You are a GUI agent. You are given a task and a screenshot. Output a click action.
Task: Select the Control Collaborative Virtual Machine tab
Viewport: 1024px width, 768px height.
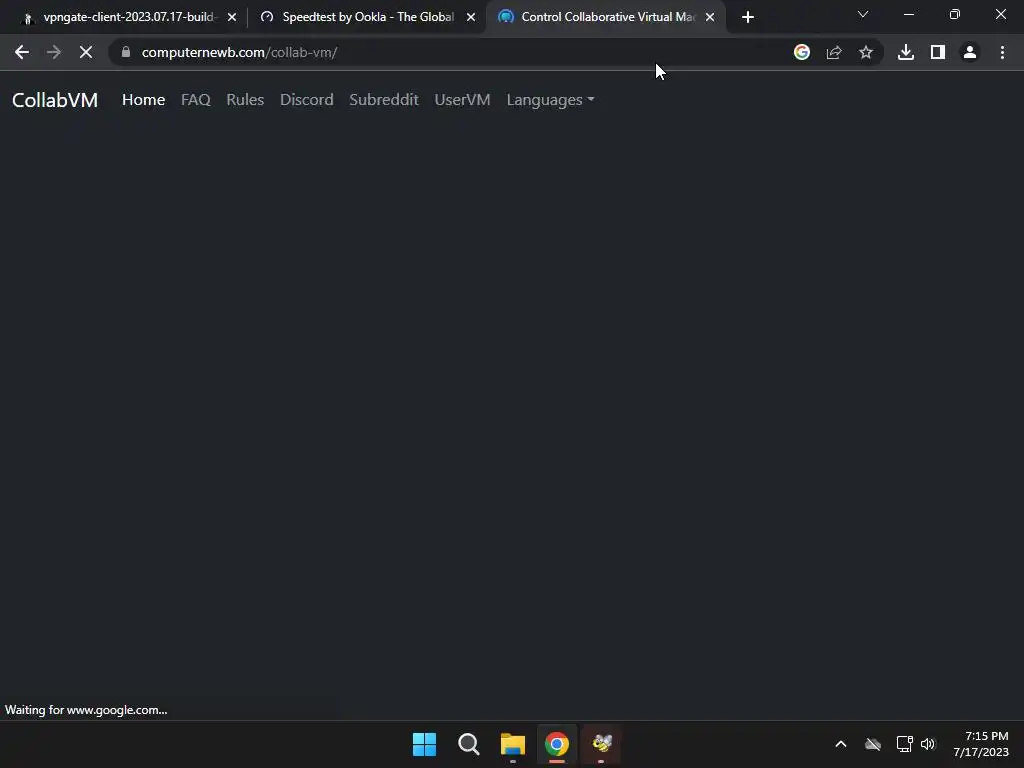604,17
